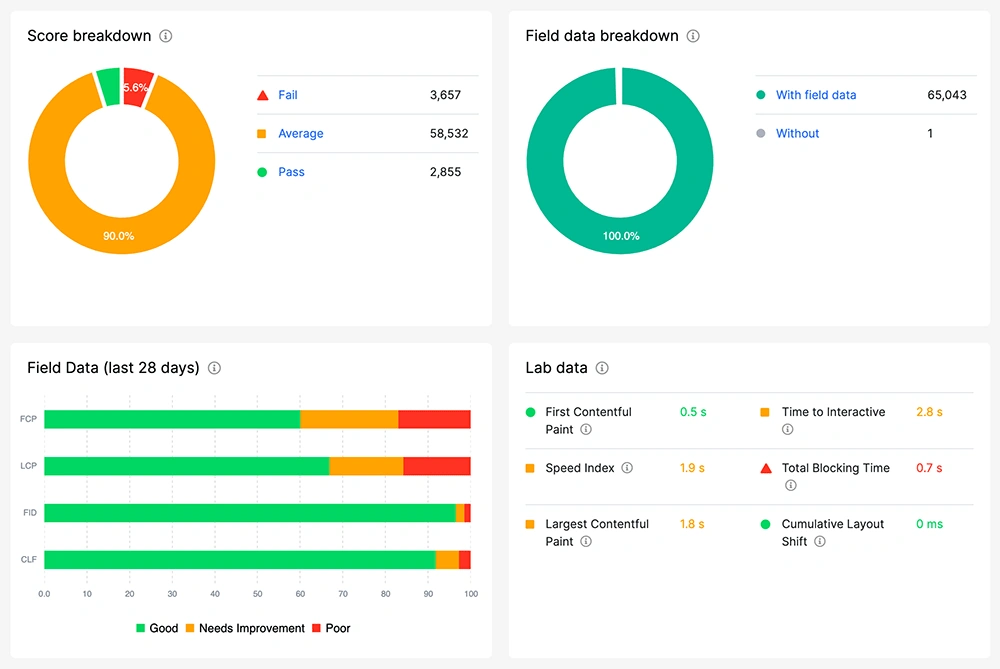Screen dimensions: 1000x669
Task: Click info icon for First Contentful Paint
Action: 586,430
